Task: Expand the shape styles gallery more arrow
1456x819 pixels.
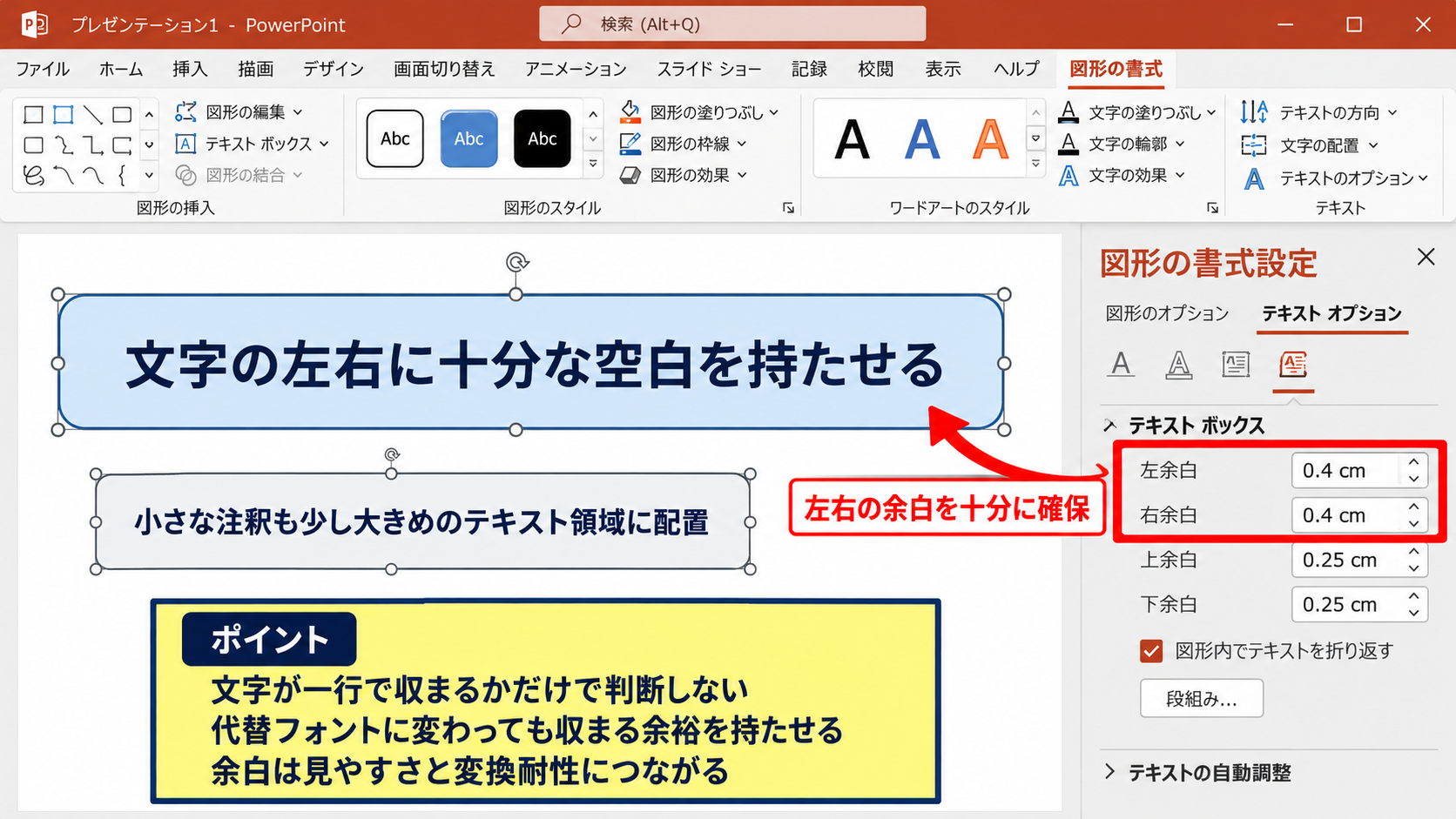Action: point(594,164)
